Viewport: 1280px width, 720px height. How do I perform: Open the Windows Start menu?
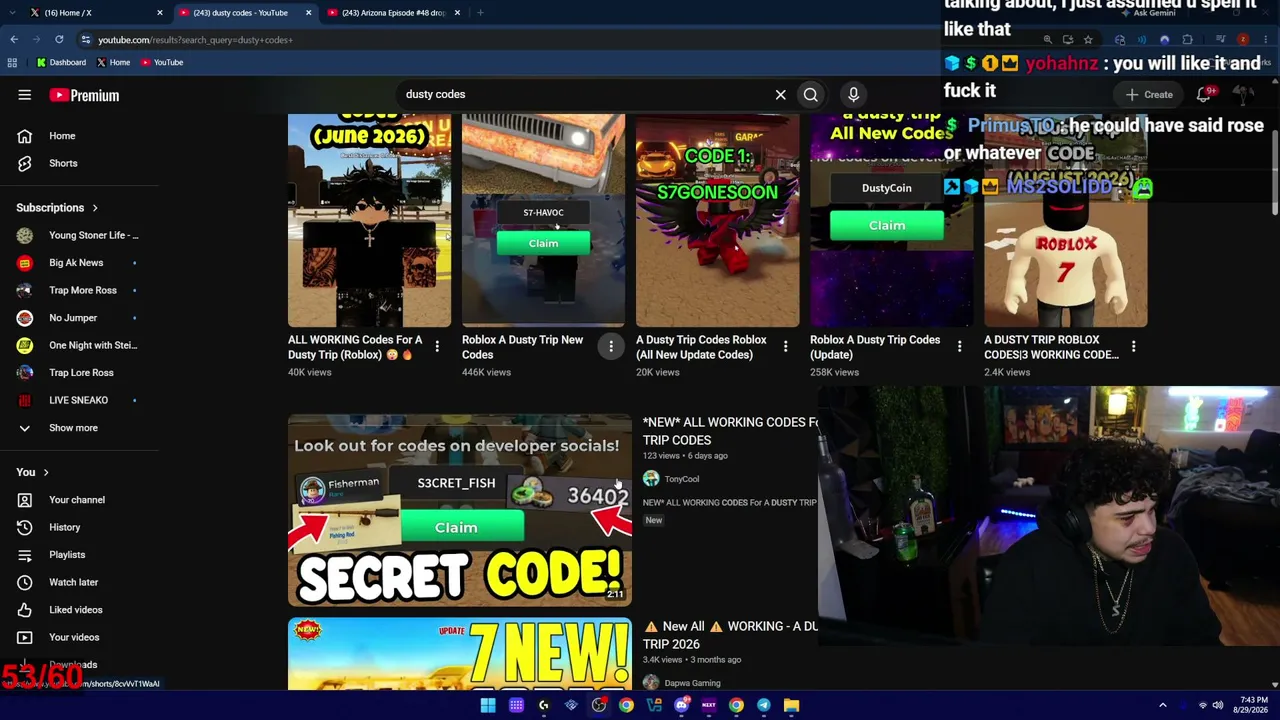[488, 705]
